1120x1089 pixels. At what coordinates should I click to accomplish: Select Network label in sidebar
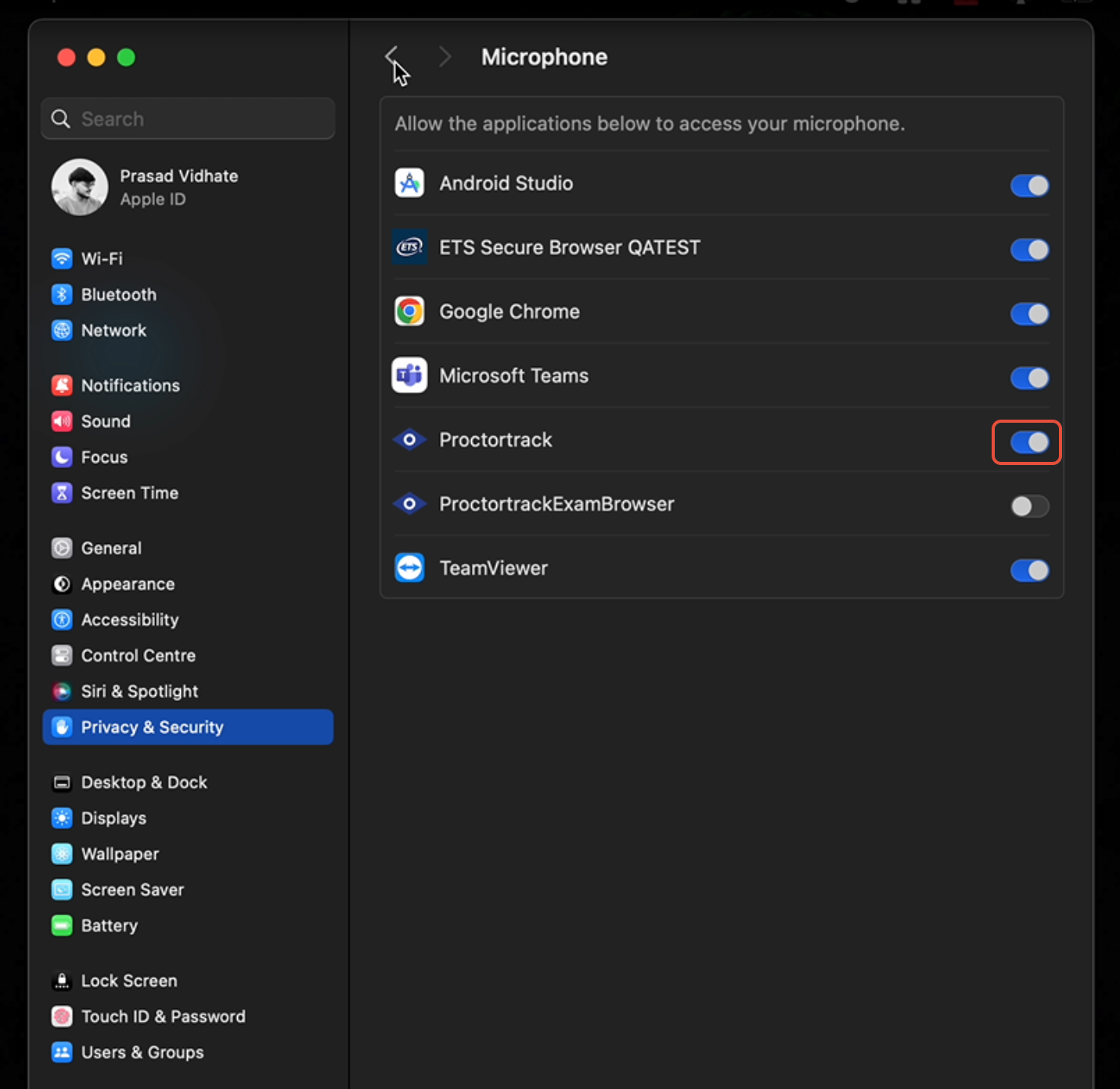(113, 330)
